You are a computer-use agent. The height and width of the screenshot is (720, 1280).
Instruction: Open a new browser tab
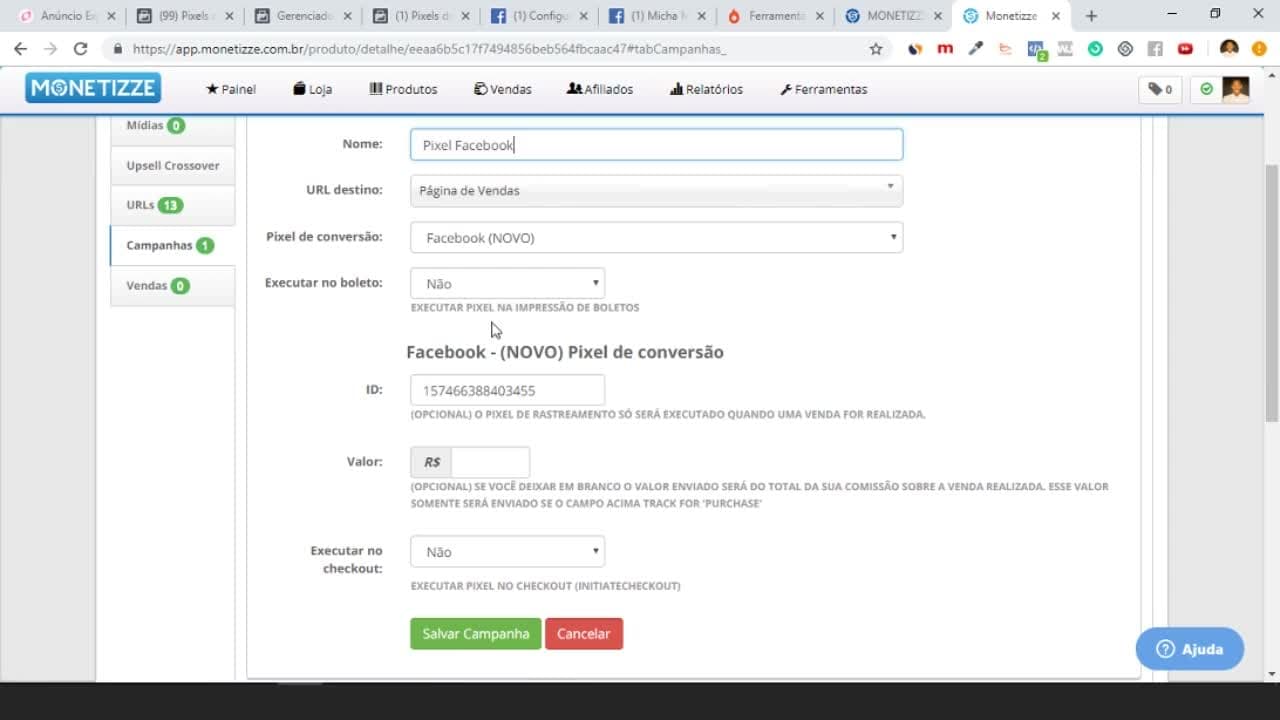(1091, 16)
